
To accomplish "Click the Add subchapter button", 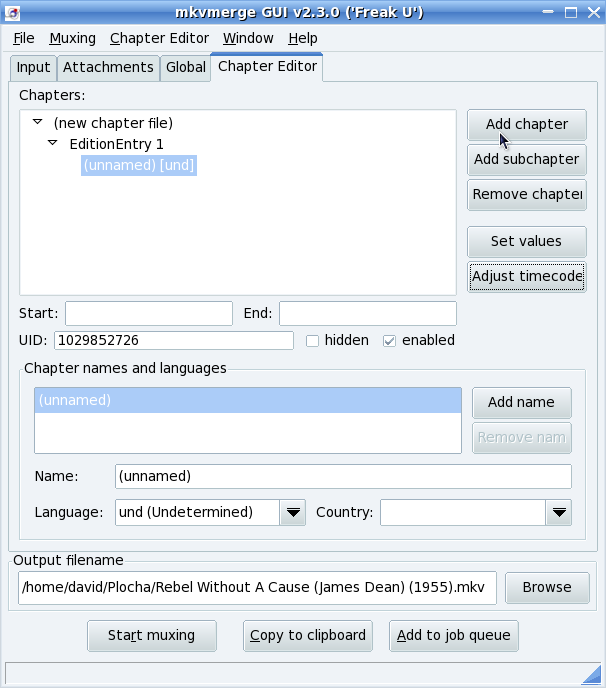I will (527, 160).
